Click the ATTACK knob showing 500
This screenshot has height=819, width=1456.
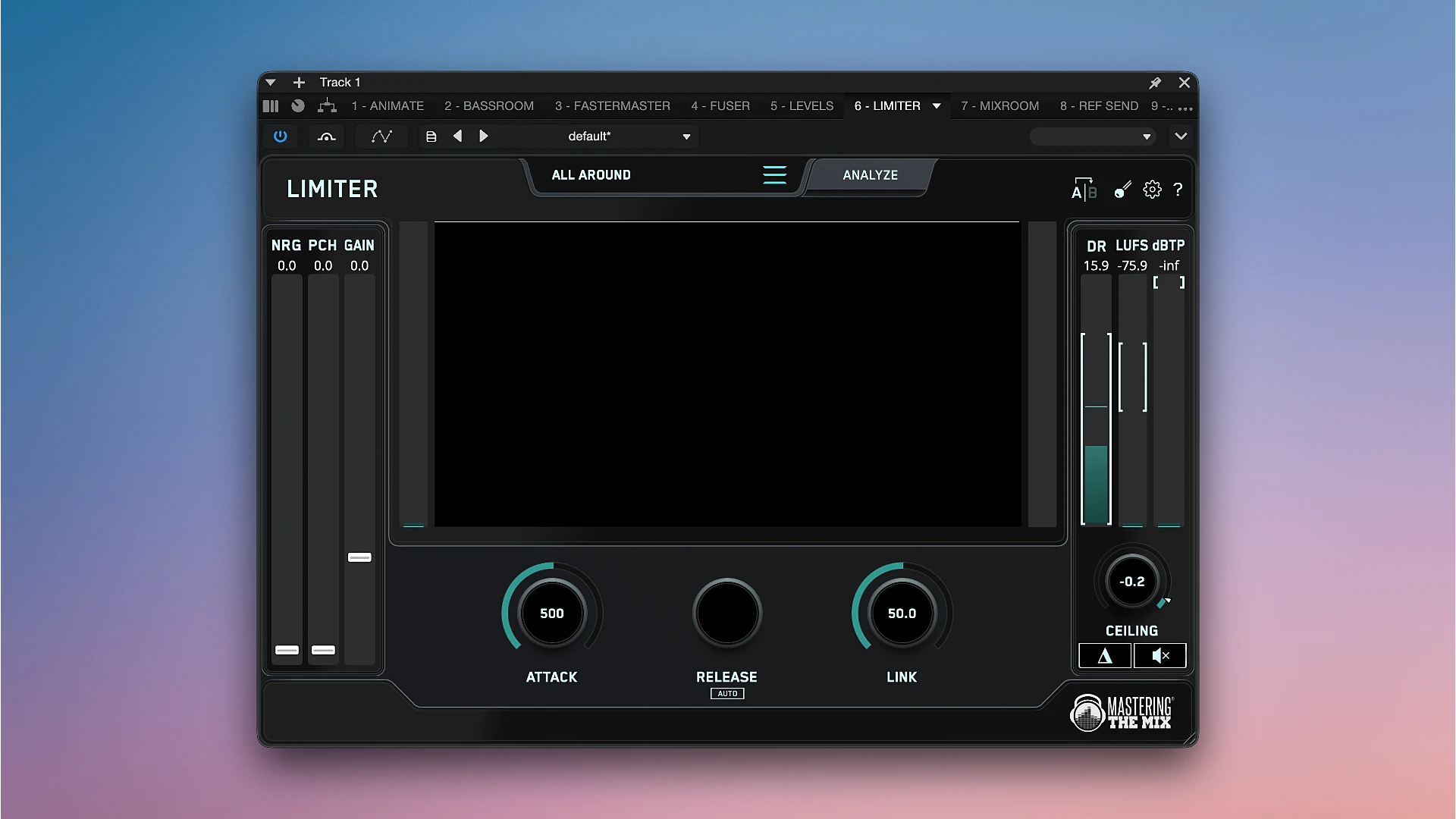(x=552, y=613)
